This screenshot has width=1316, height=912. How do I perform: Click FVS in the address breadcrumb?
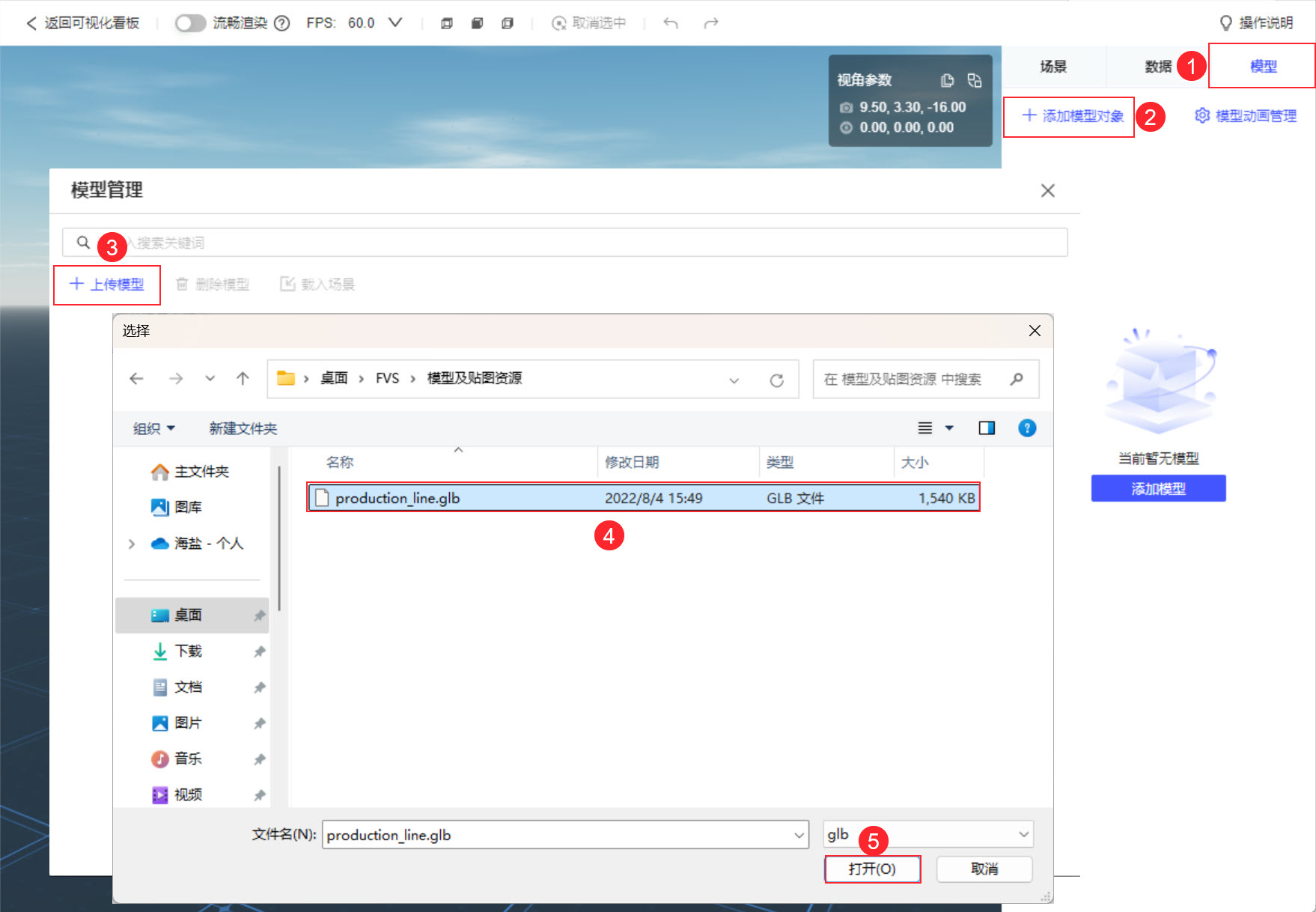point(387,379)
